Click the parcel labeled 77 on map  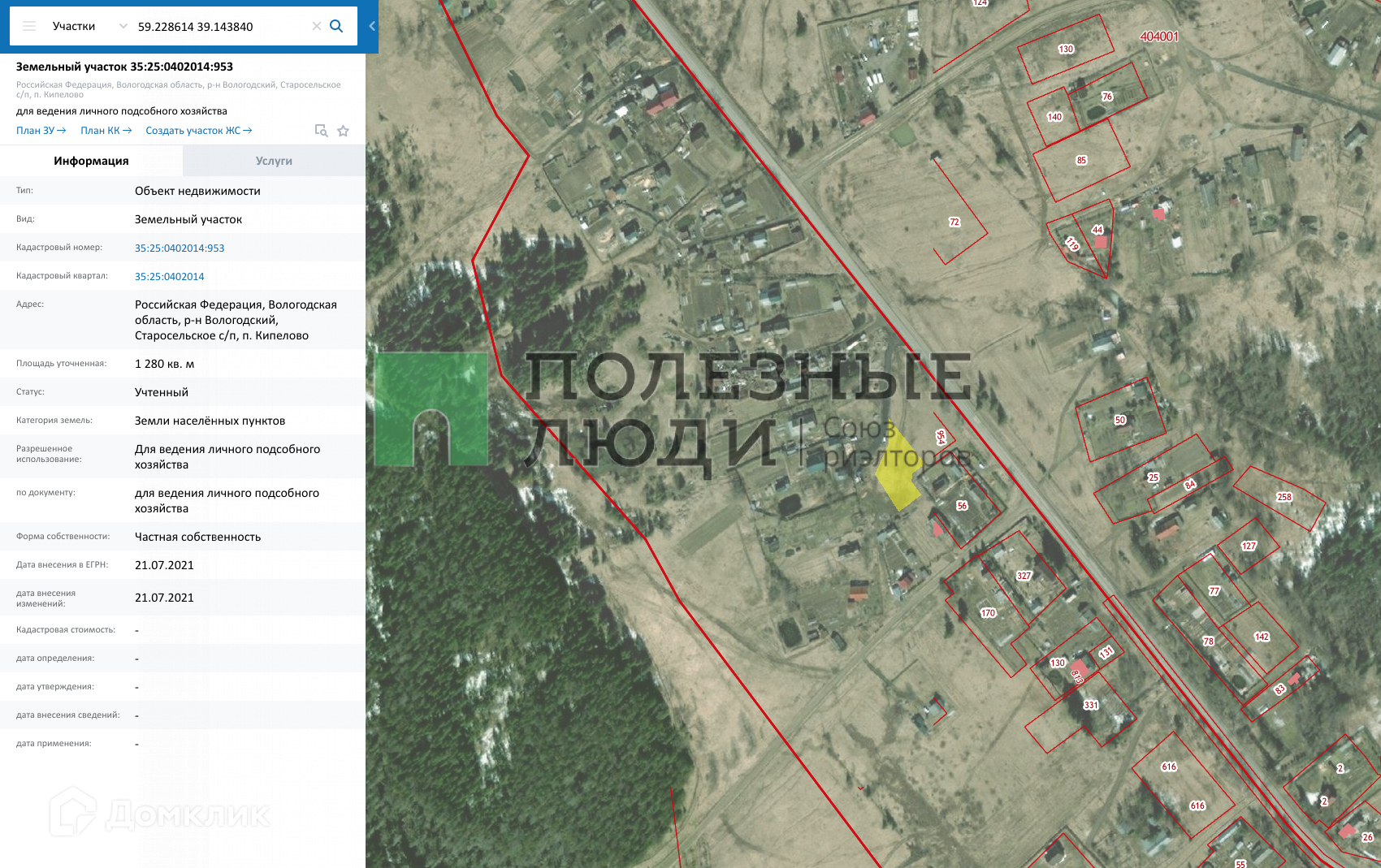pos(1214,591)
